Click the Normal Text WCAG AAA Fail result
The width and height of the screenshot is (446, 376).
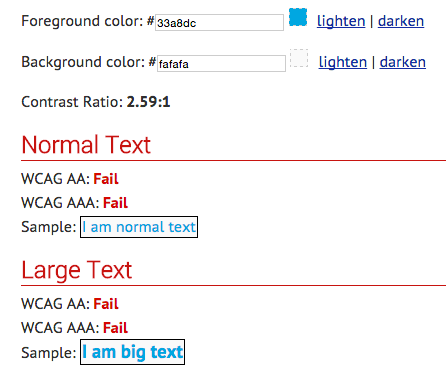pos(115,203)
